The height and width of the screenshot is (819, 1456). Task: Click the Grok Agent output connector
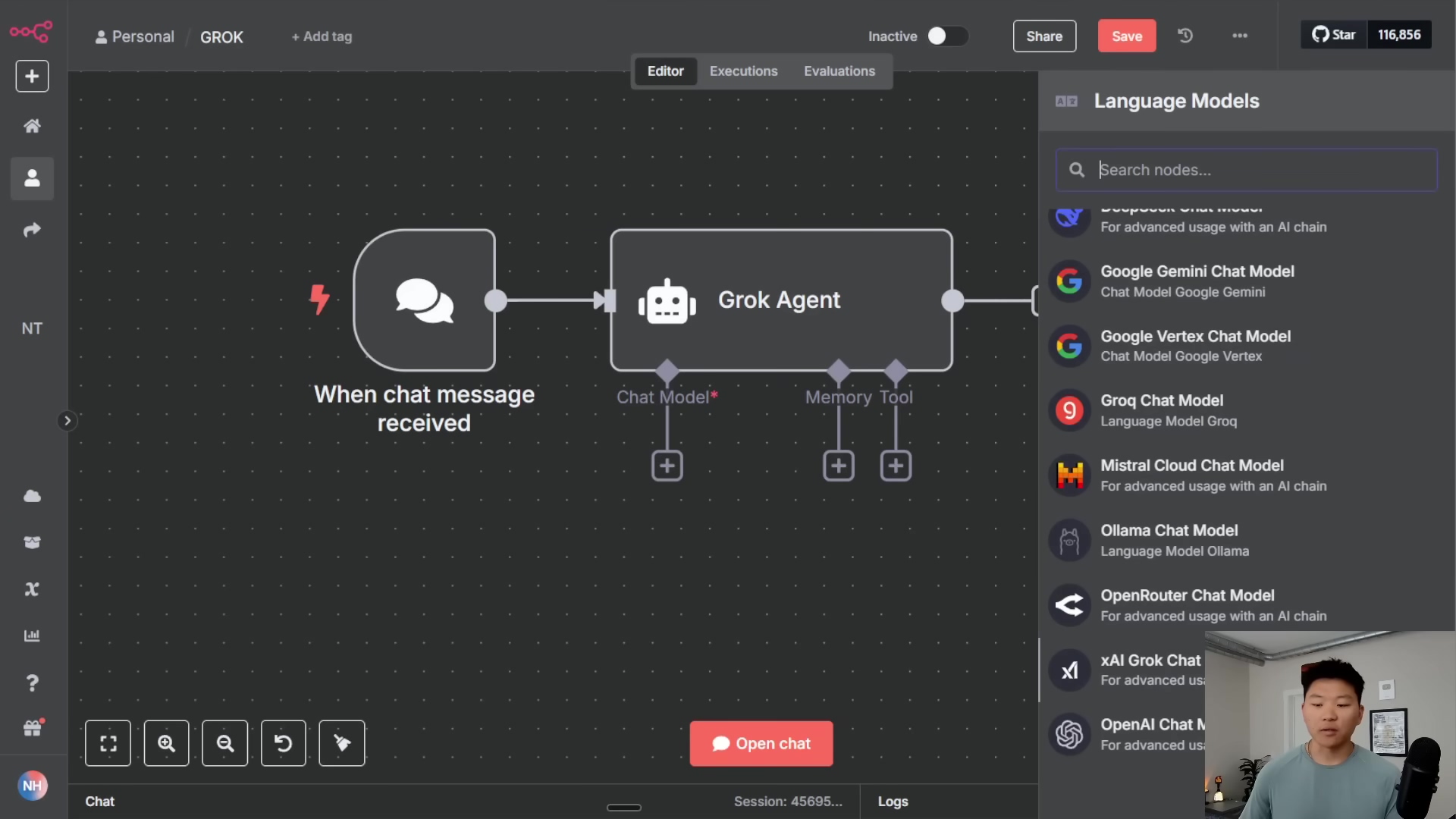(952, 300)
